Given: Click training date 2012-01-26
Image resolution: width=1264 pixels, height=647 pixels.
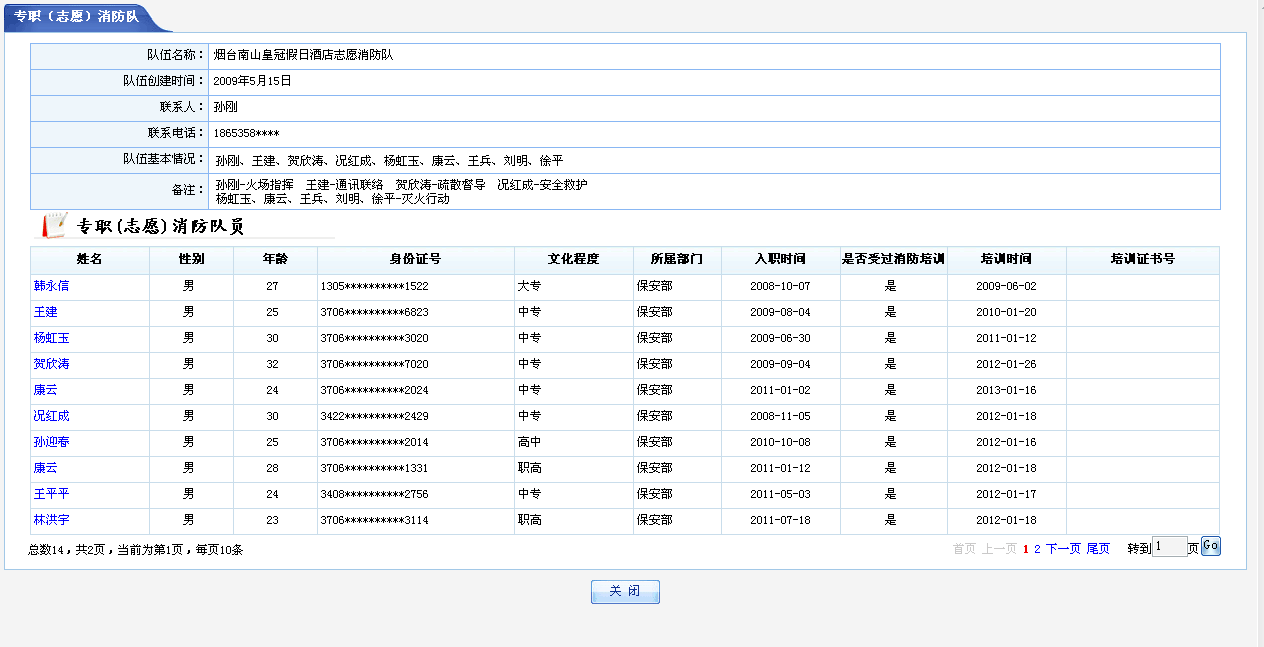Looking at the screenshot, I should [x=1007, y=364].
